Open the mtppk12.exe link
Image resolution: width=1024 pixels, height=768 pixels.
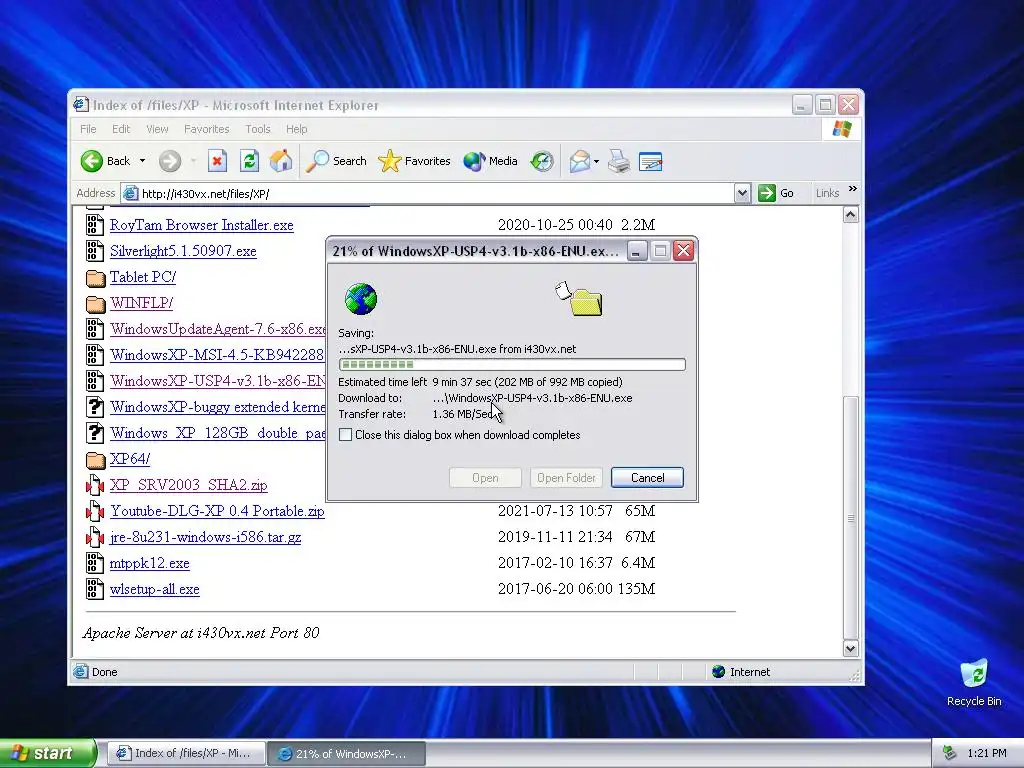(x=150, y=563)
